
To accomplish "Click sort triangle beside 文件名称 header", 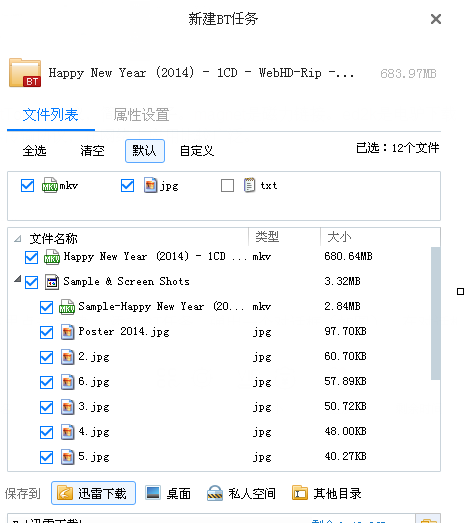I will click(x=18, y=238).
